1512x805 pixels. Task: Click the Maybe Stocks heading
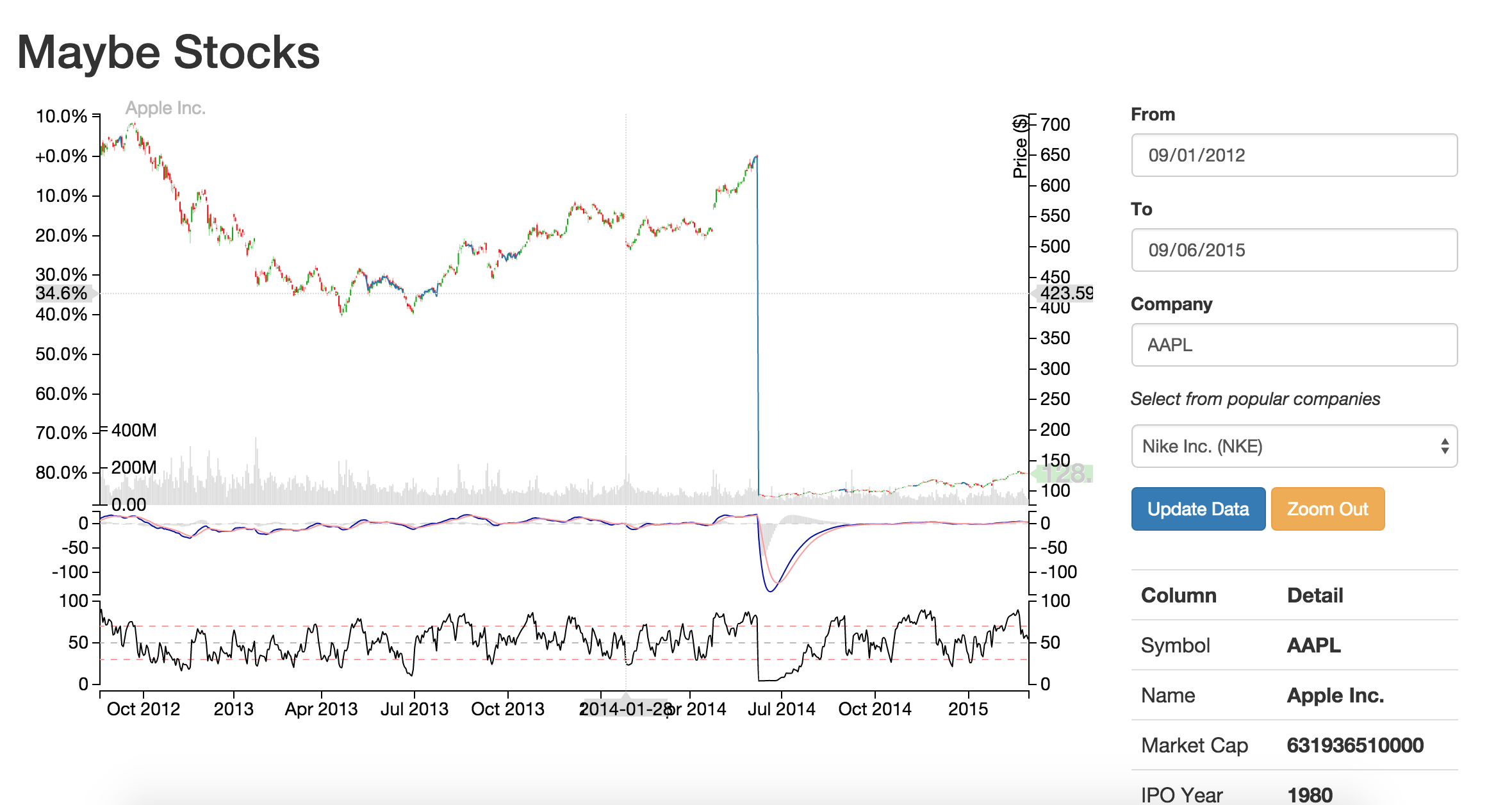pos(168,53)
